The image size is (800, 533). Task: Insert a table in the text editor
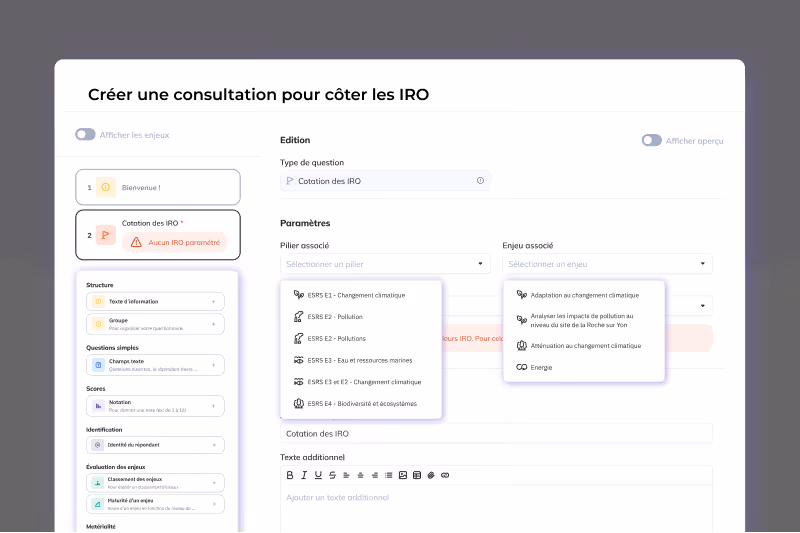417,475
